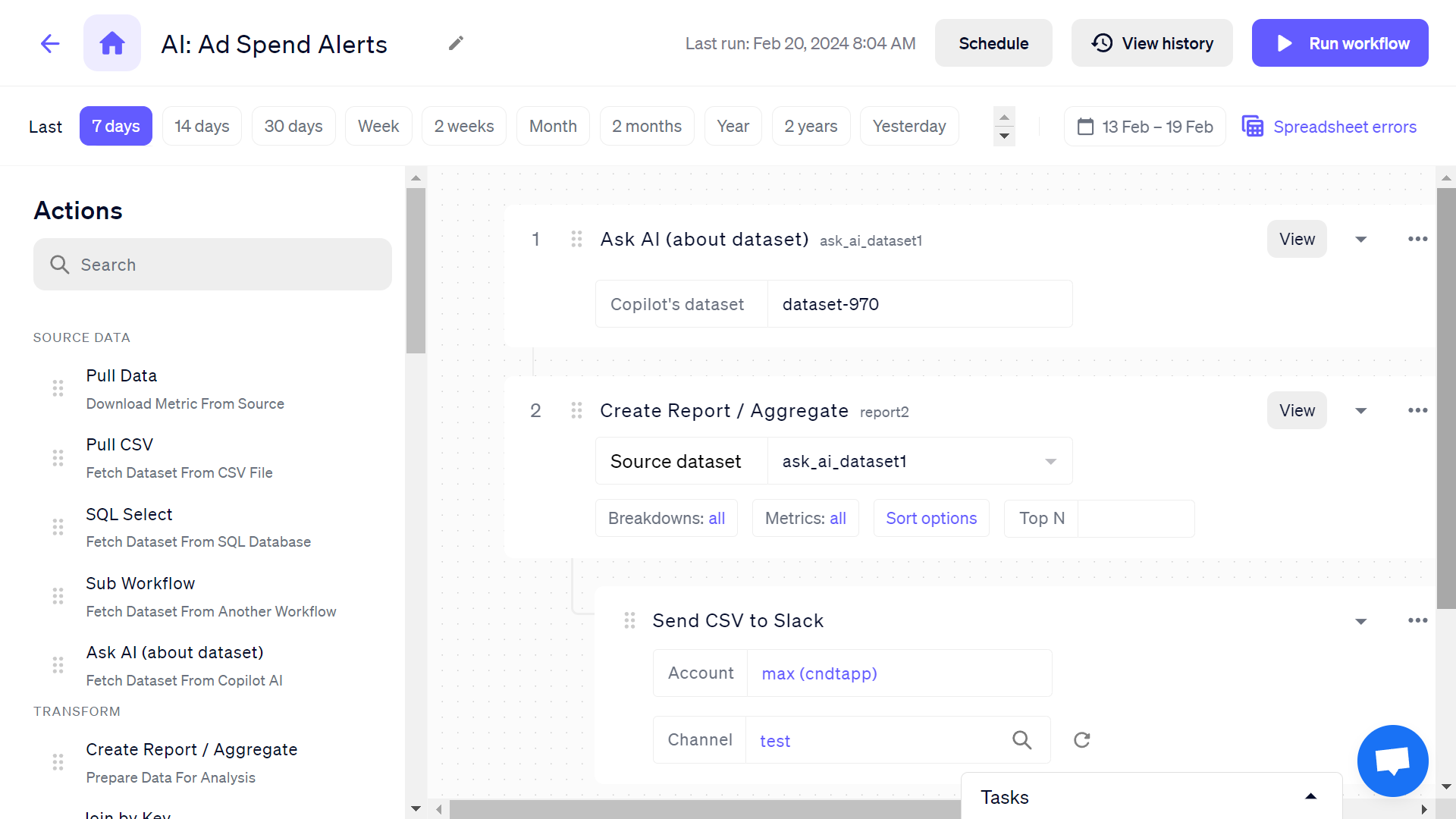Grab drag handle of Create Report step
Screen dimensions: 1456x819
(x=576, y=410)
